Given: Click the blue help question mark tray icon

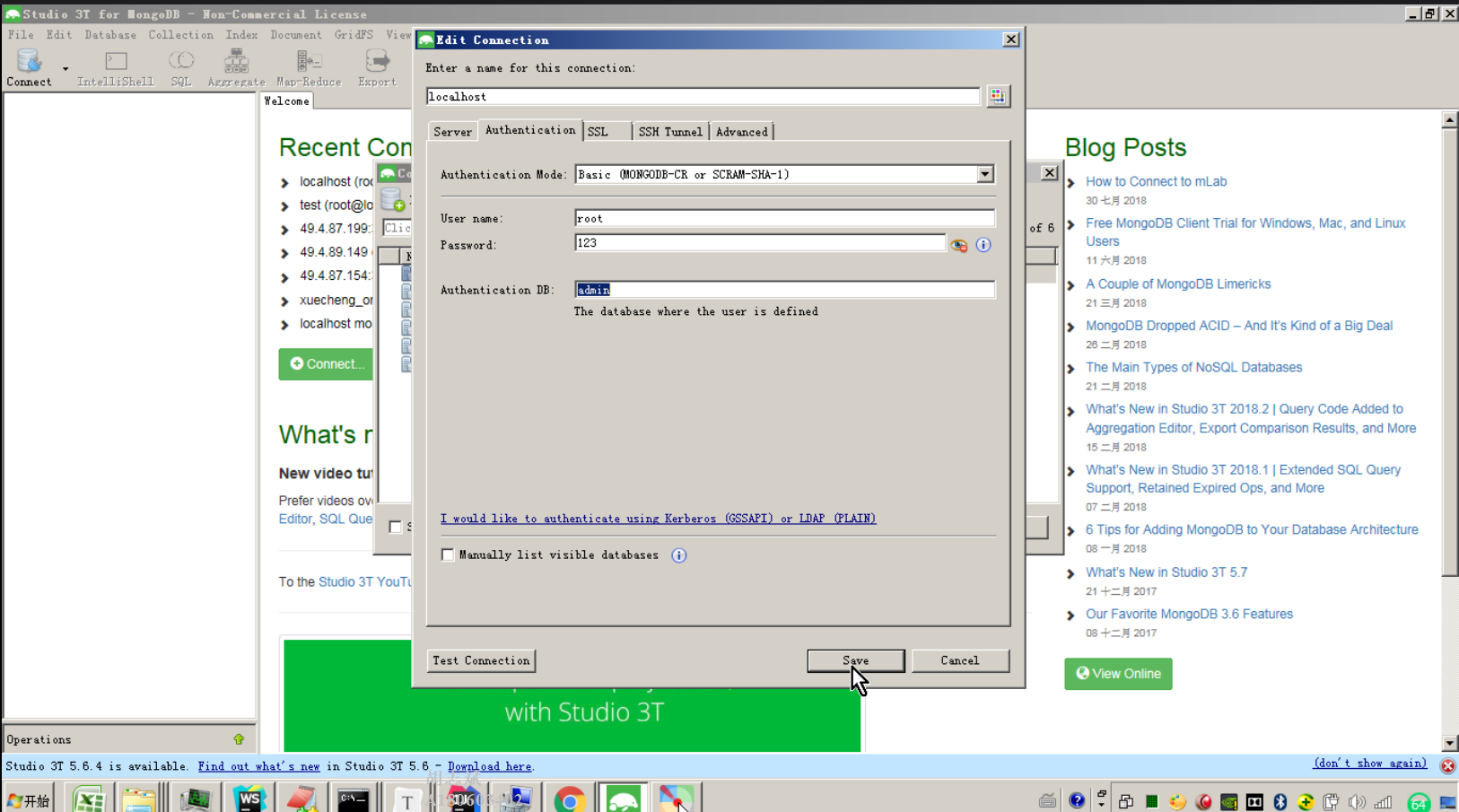Looking at the screenshot, I should [x=1077, y=800].
